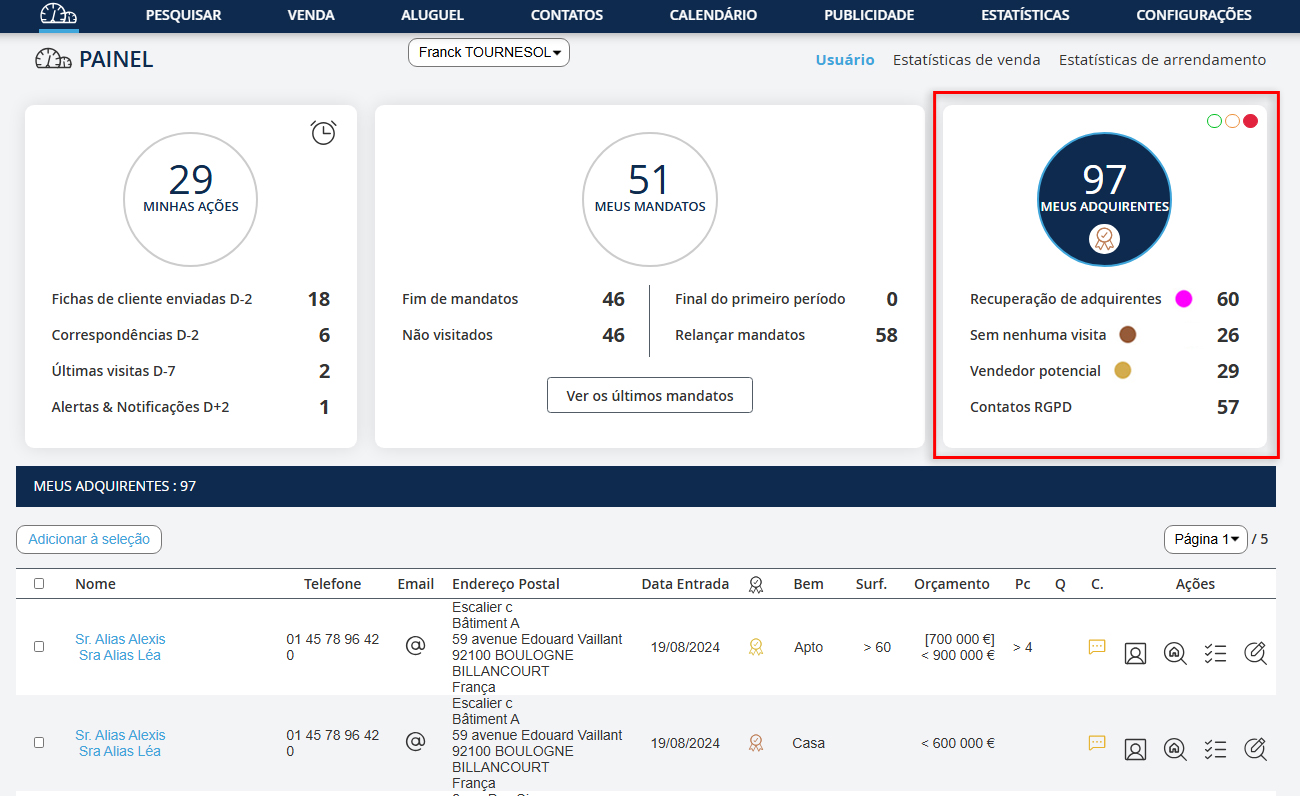Open the CONFIGURAÇÕES menu
The image size is (1300, 796).
tap(1193, 15)
